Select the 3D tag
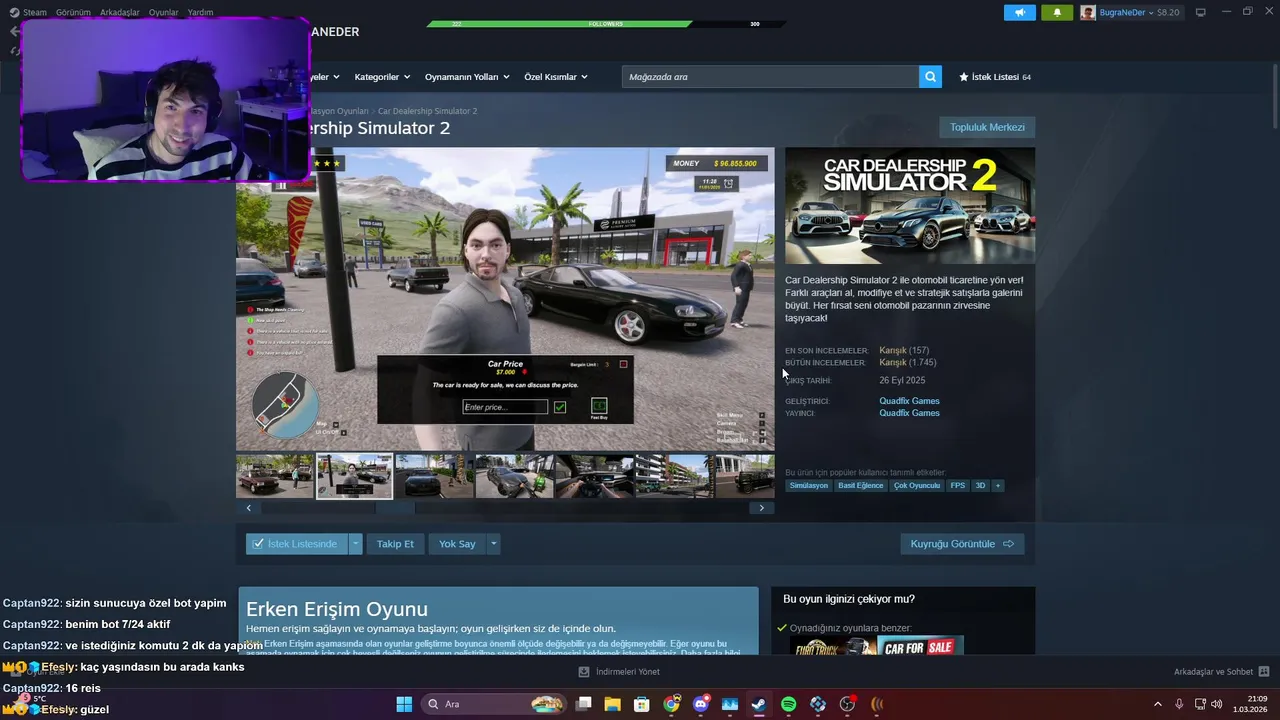The width and height of the screenshot is (1280, 720). click(980, 486)
